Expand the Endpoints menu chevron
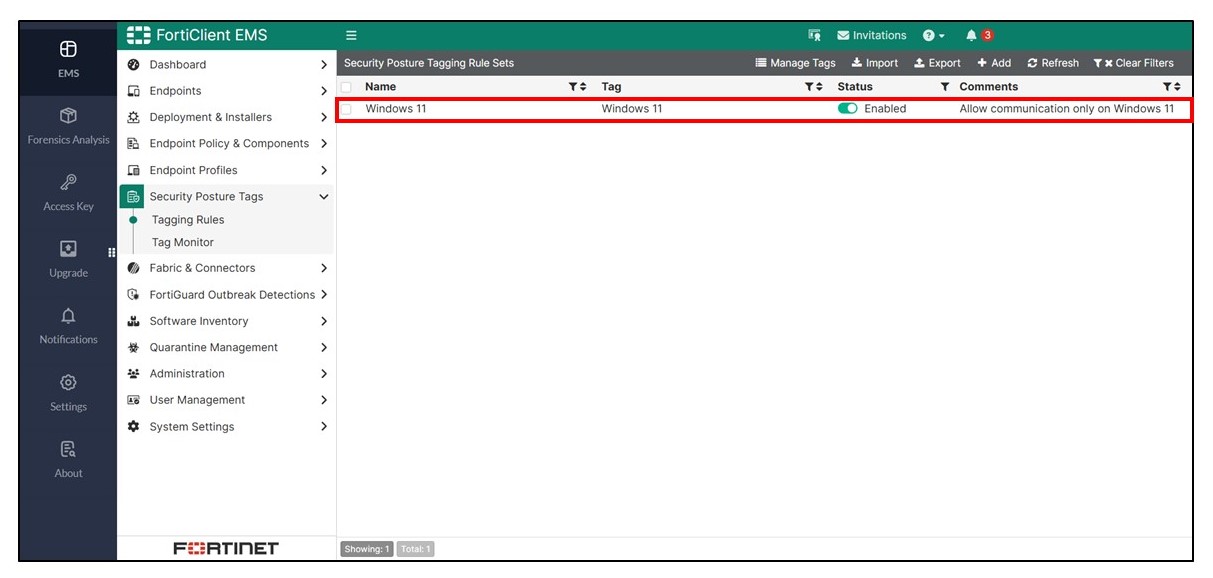Viewport: 1213px width, 578px height. tap(324, 91)
